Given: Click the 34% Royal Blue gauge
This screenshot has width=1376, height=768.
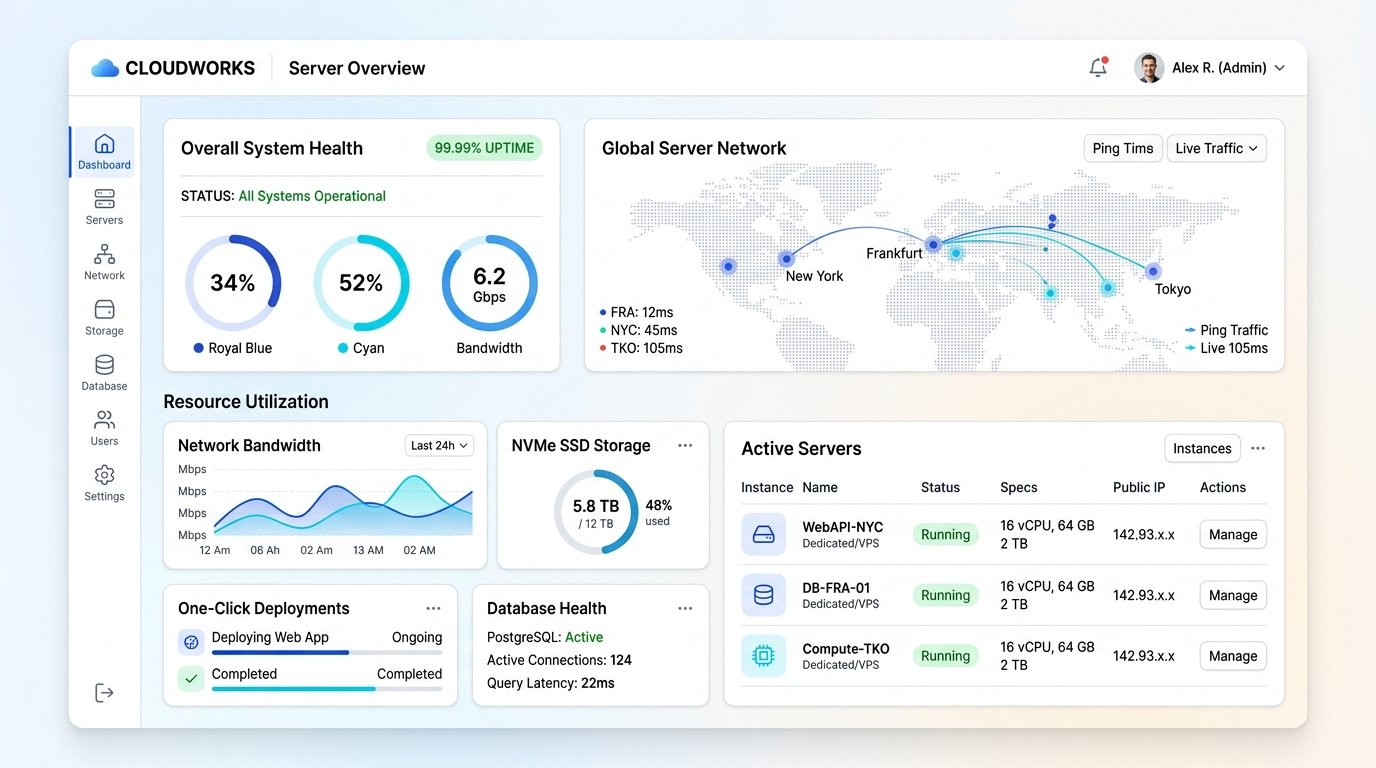Looking at the screenshot, I should click(233, 283).
